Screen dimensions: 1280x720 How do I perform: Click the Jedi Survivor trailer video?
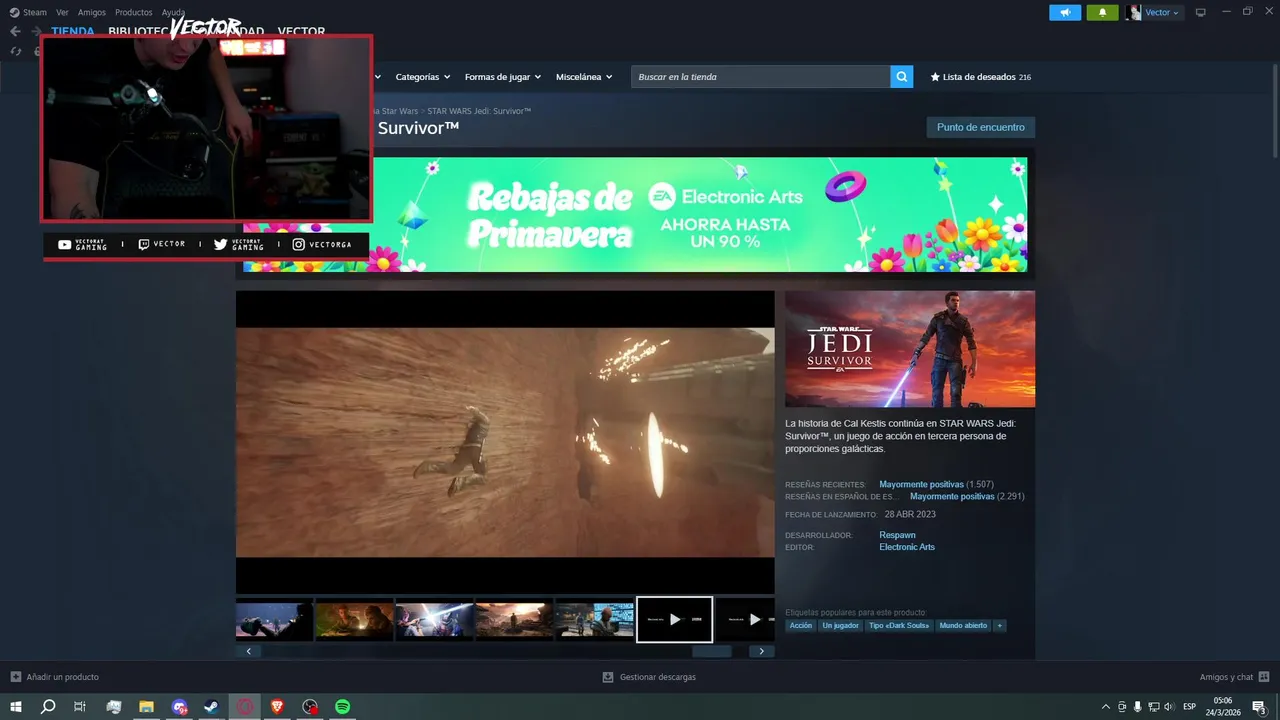coord(505,442)
